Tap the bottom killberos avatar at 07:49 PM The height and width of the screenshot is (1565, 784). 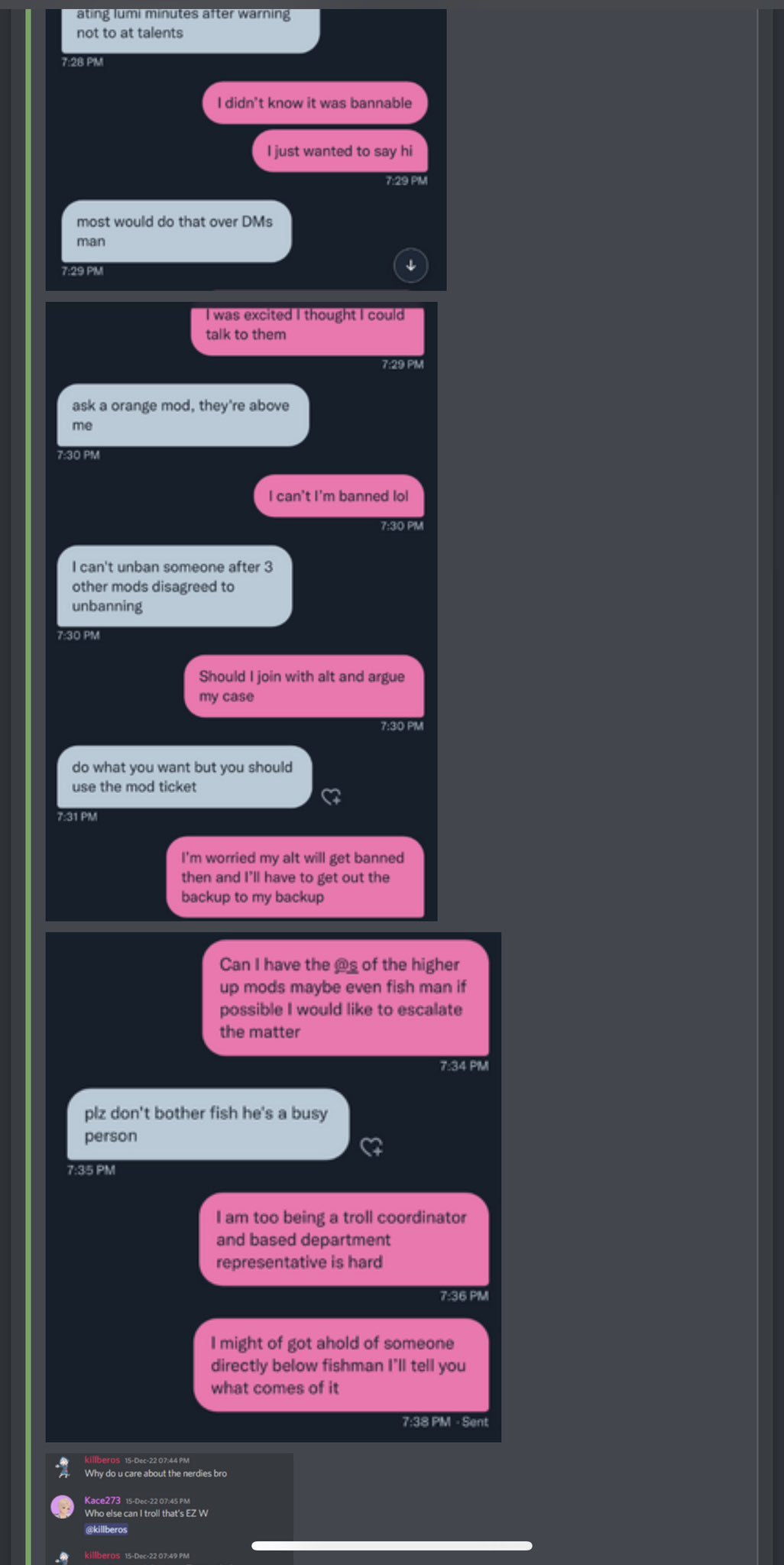click(x=64, y=1557)
